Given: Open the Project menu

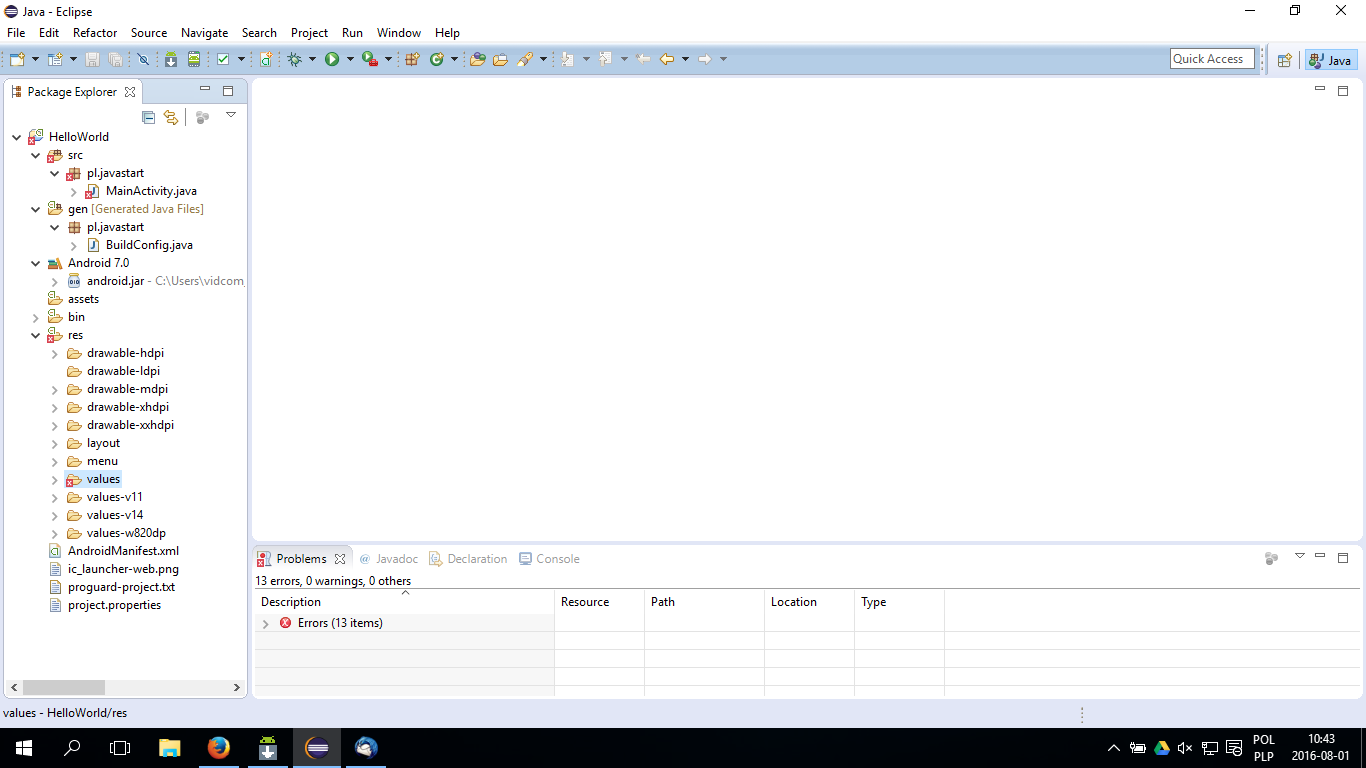Looking at the screenshot, I should coord(309,33).
